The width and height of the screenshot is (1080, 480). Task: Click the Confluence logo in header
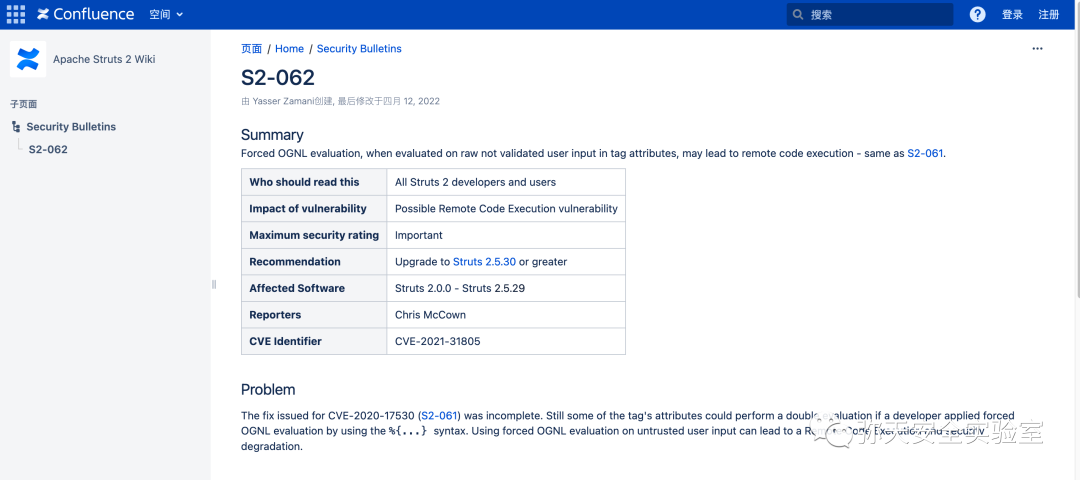[x=86, y=14]
